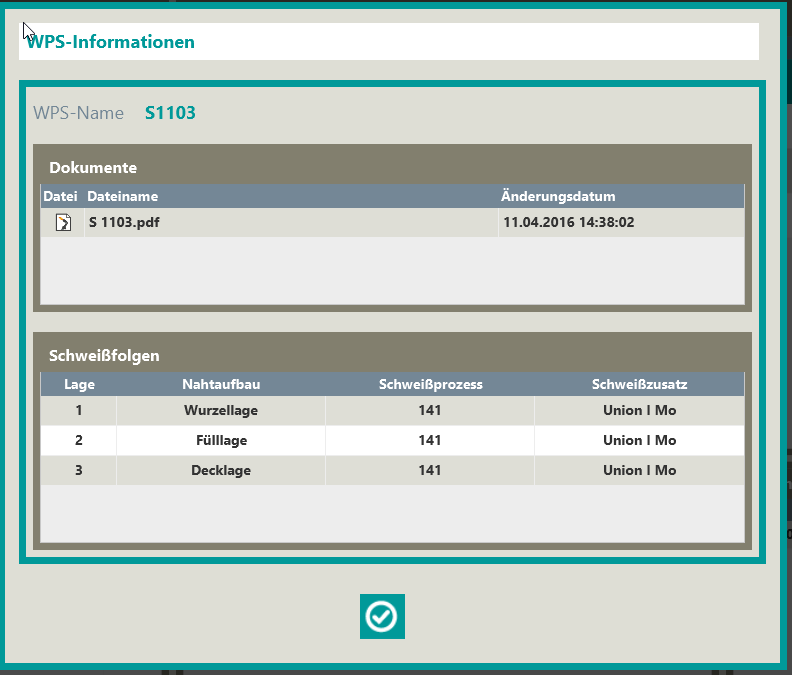Click the Nahtaufbau column header
792x675 pixels.
pos(221,384)
